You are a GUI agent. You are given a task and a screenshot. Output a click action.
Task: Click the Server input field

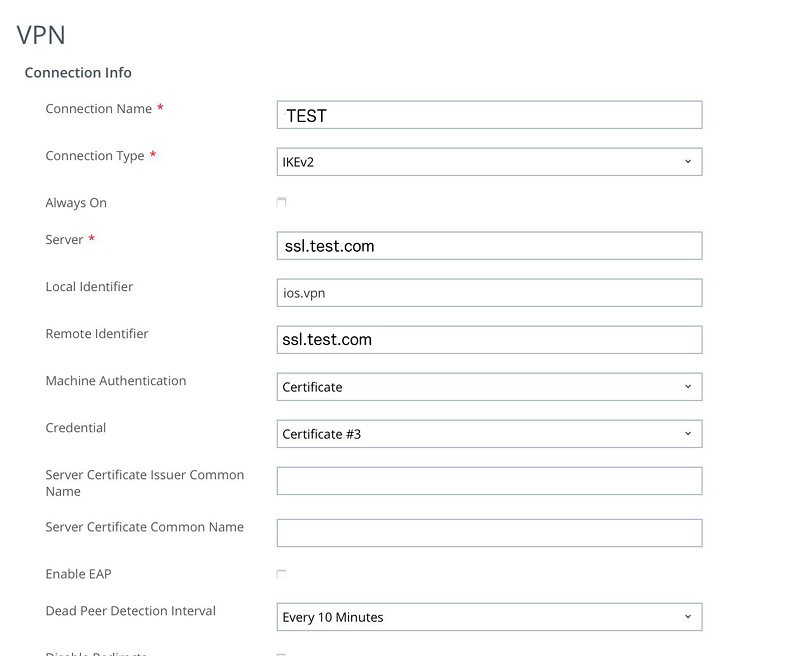[x=489, y=246]
